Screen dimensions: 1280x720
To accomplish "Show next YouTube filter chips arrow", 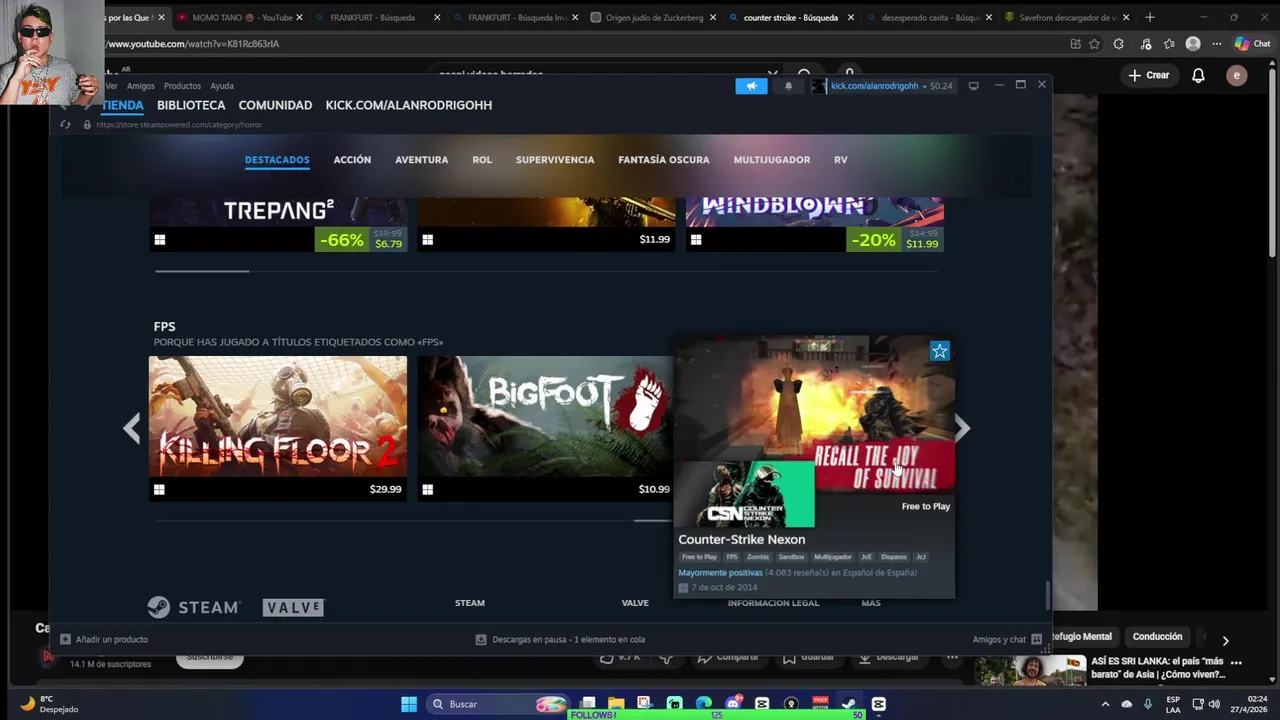I will [x=1225, y=641].
